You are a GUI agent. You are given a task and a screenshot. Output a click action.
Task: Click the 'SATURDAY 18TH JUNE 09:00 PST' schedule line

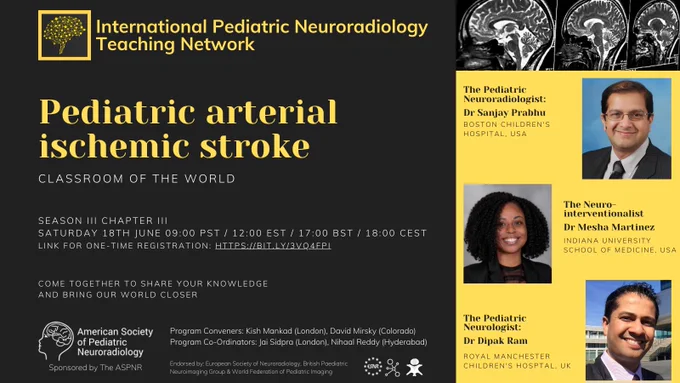(x=232, y=233)
